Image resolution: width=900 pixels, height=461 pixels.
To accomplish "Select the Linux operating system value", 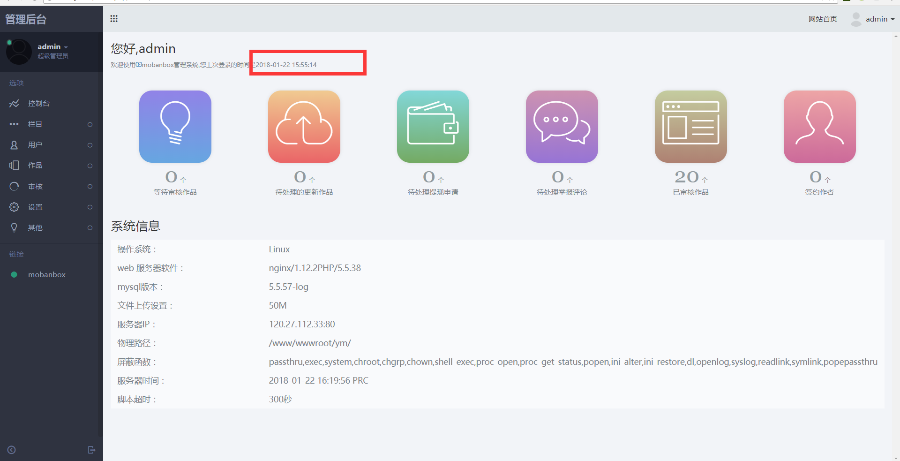I will (279, 249).
